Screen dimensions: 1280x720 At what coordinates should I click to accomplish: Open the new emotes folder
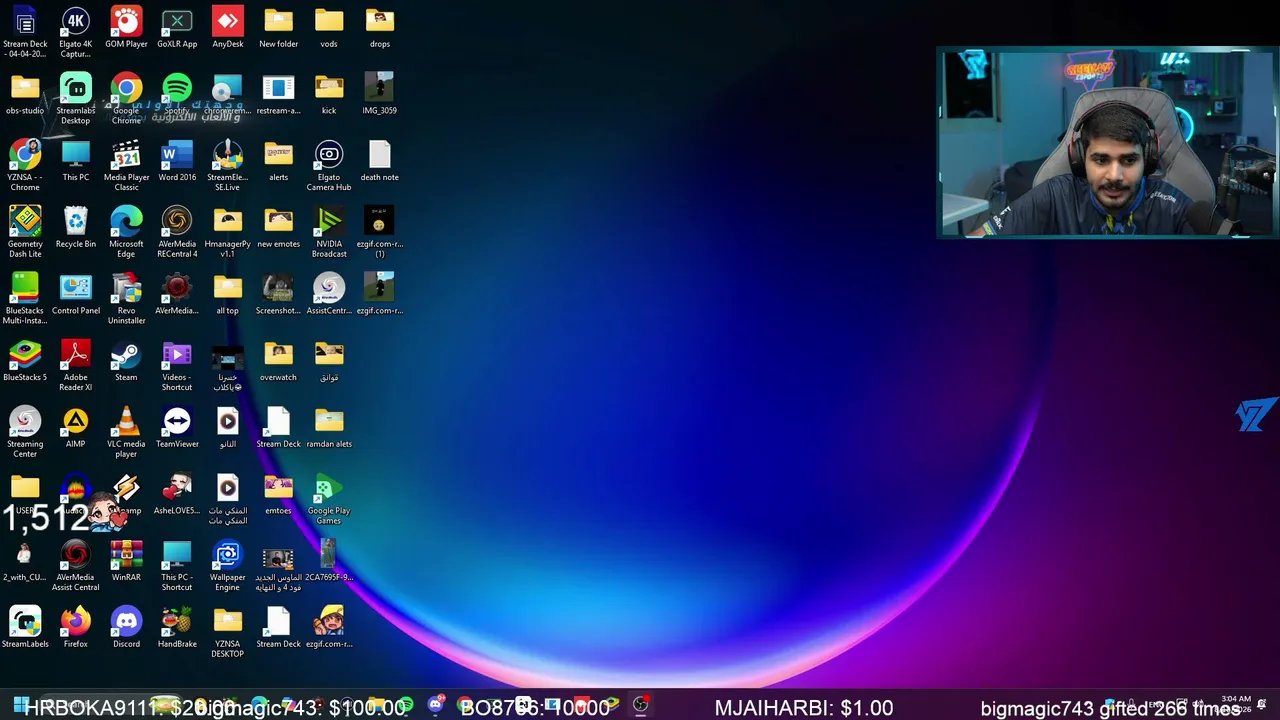[278, 228]
